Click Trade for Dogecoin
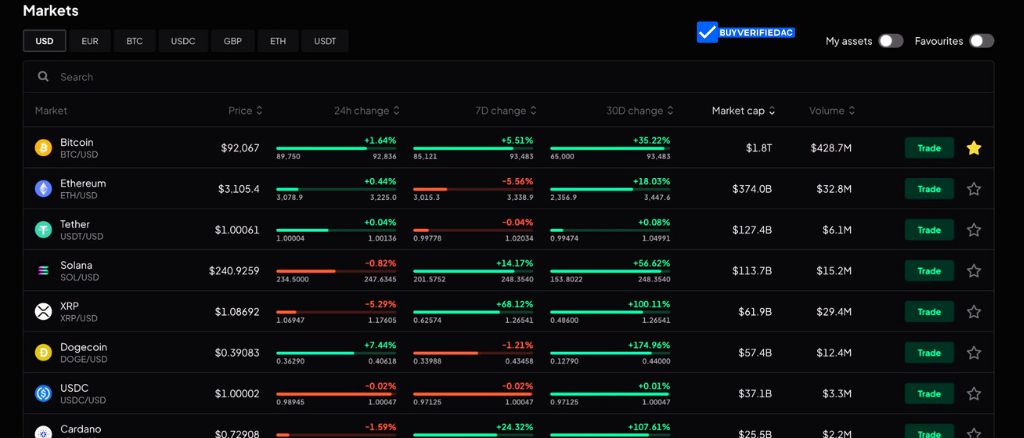The image size is (1024, 438). pyautogui.click(x=929, y=352)
